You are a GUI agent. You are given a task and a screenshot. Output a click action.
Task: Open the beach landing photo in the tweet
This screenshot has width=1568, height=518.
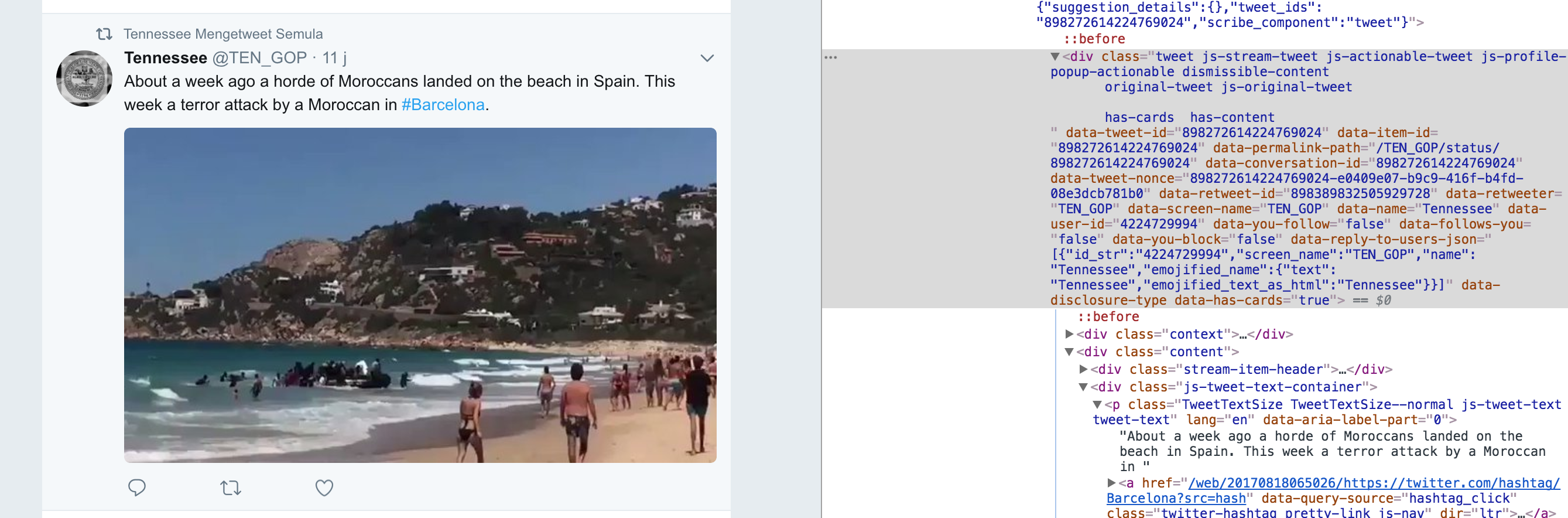coord(420,295)
